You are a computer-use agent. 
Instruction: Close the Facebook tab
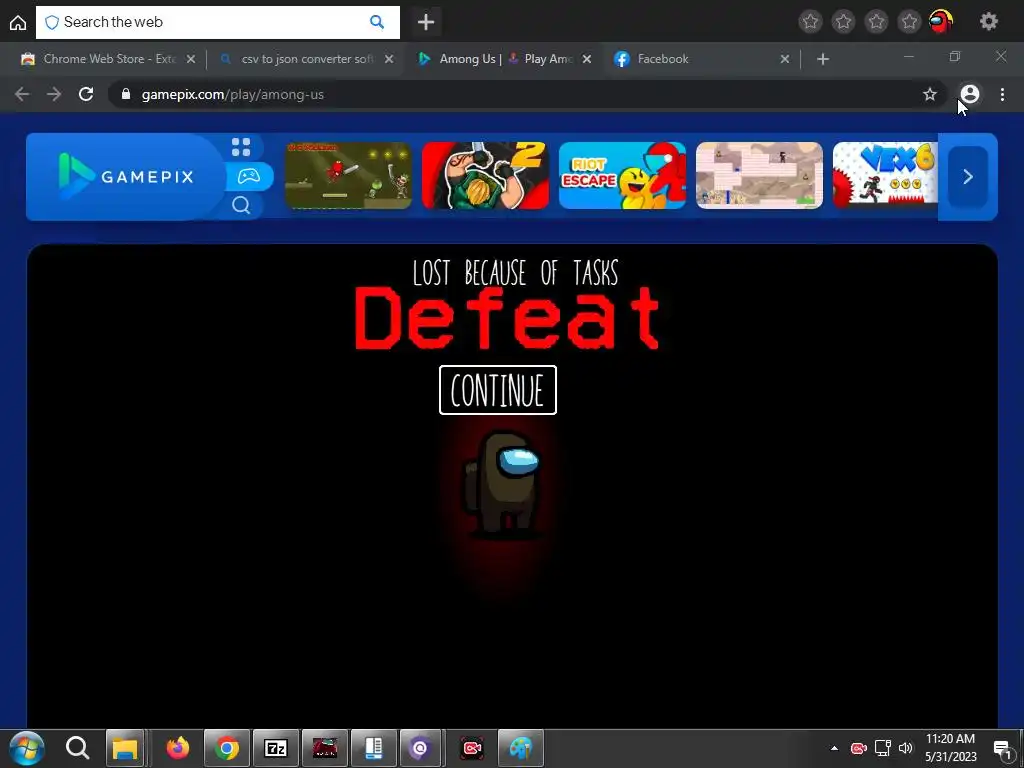click(x=785, y=59)
